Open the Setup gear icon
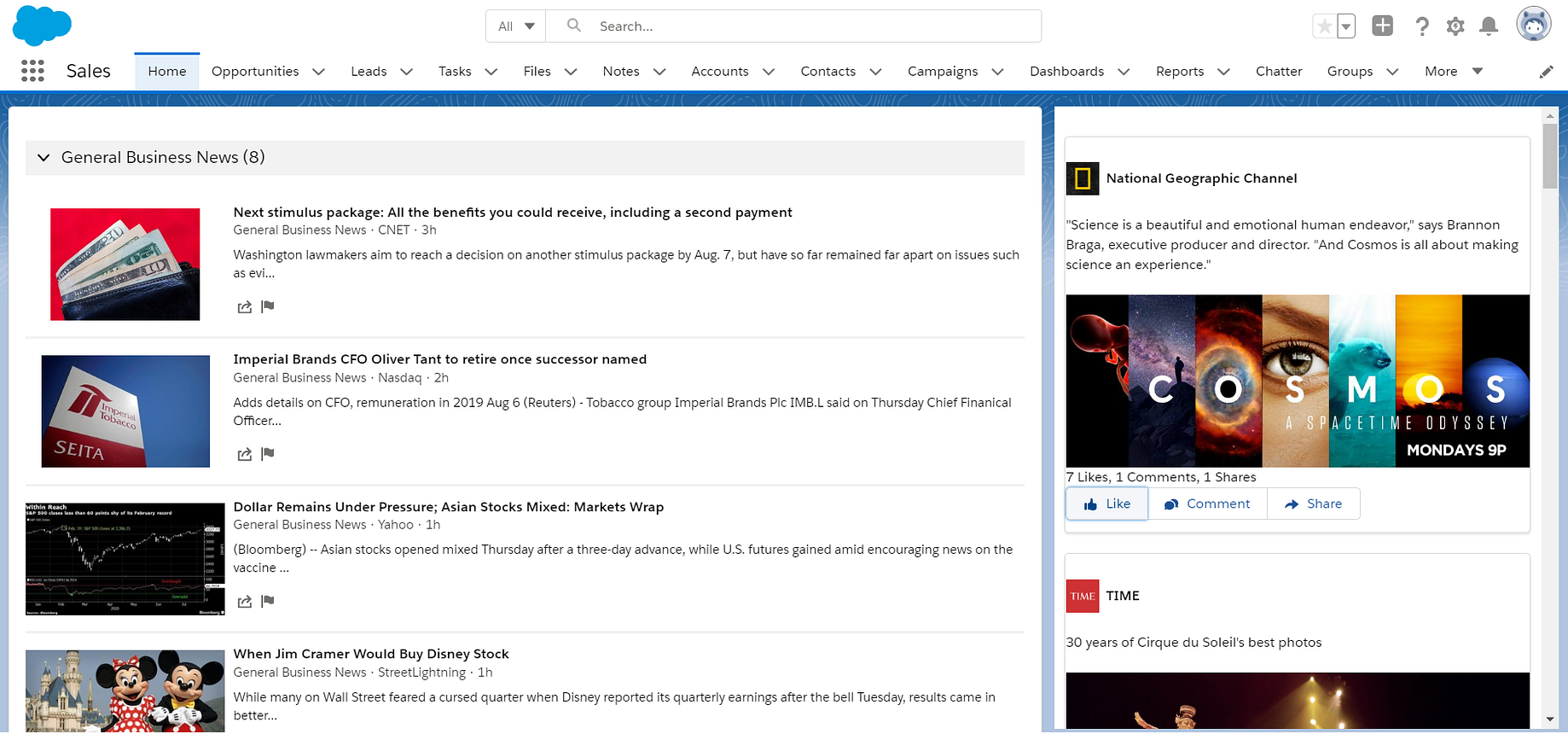The height and width of the screenshot is (734, 1568). pyautogui.click(x=1455, y=26)
